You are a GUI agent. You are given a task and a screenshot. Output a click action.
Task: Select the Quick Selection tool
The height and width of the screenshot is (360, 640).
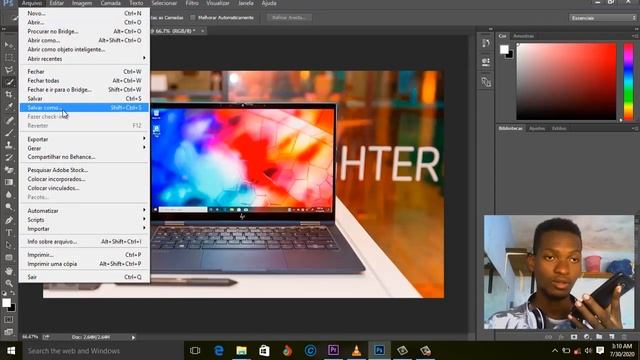point(9,82)
